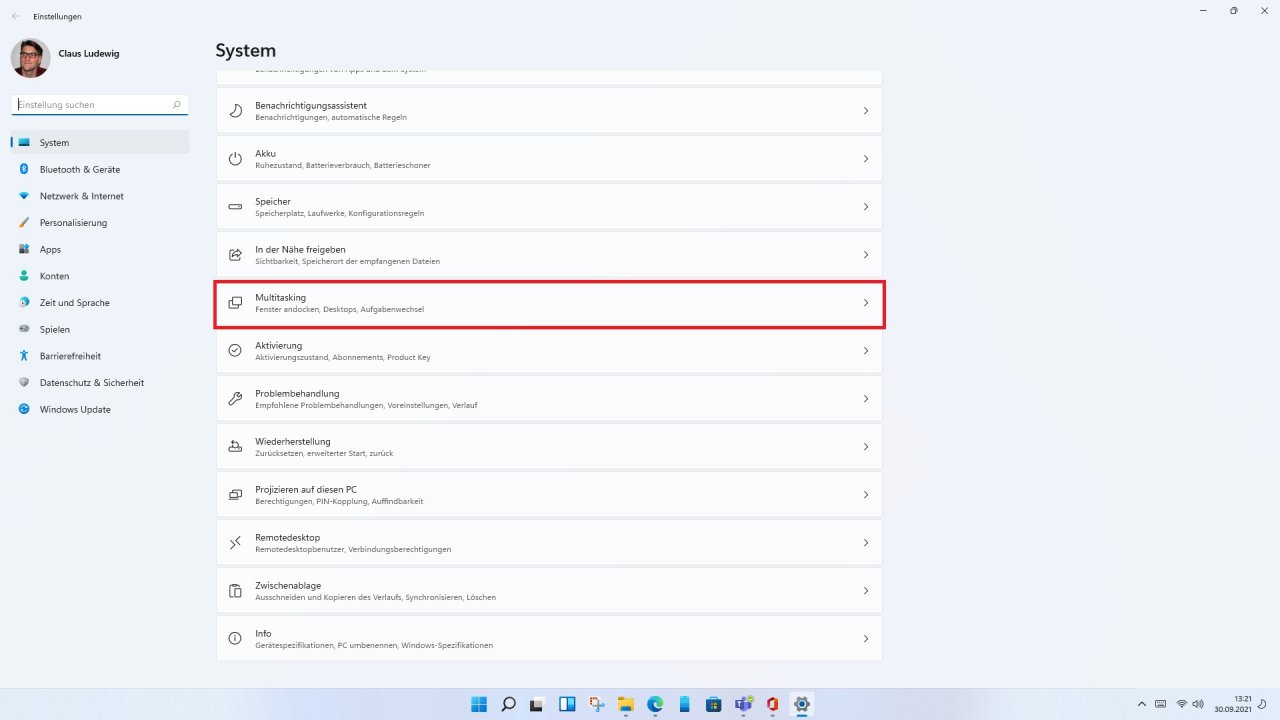Viewport: 1280px width, 720px height.
Task: Expand the Wiederherstellung row chevron
Action: (x=866, y=447)
